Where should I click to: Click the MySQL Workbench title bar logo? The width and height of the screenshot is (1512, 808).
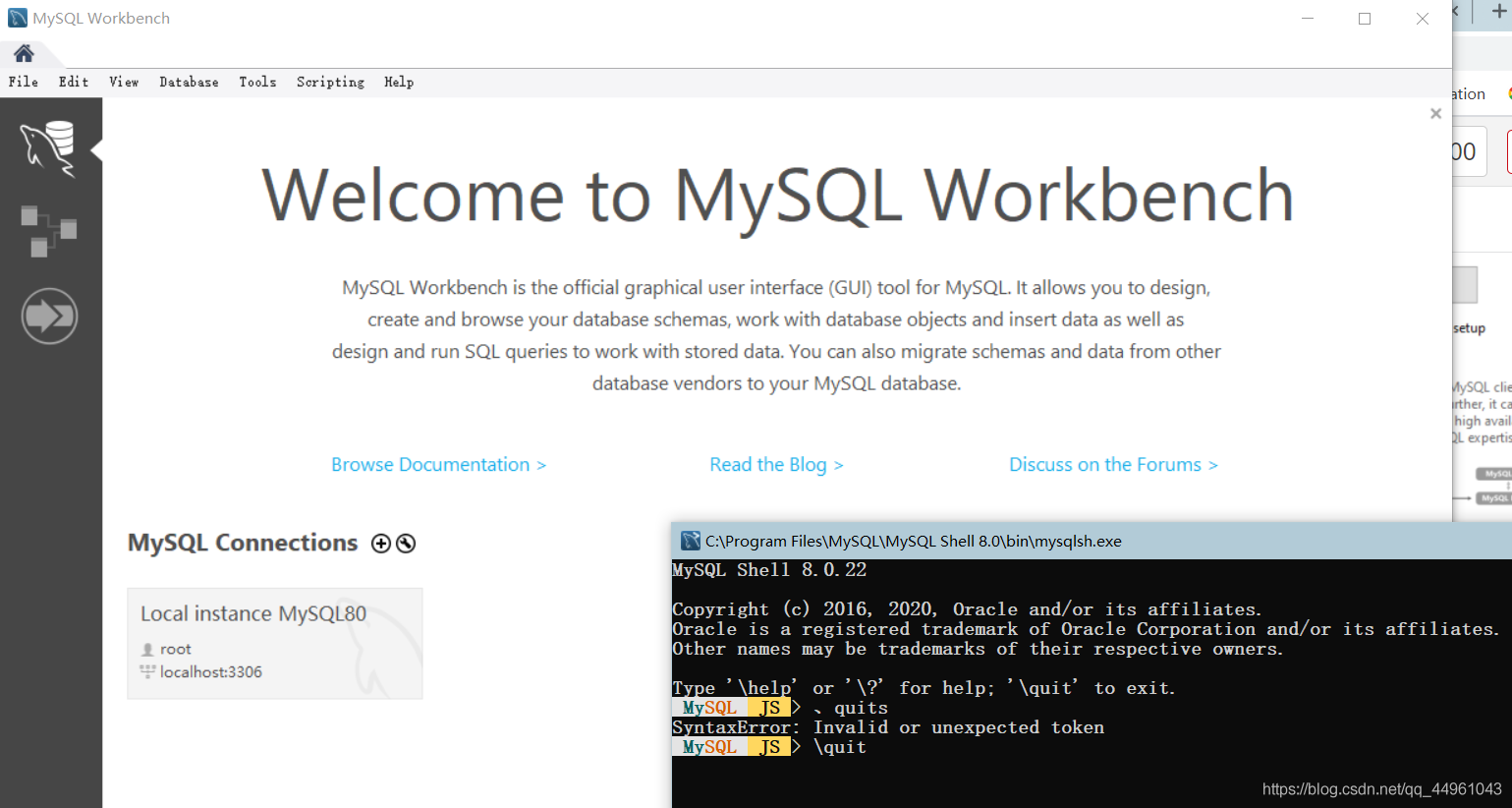18,18
